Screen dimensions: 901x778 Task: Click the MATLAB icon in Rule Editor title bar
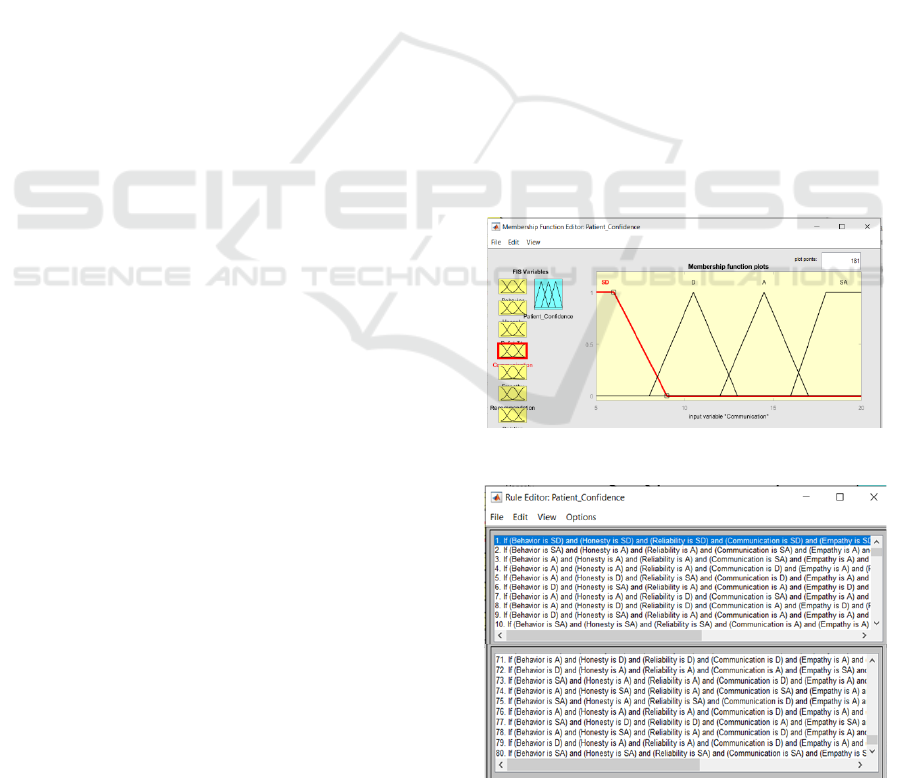495,497
